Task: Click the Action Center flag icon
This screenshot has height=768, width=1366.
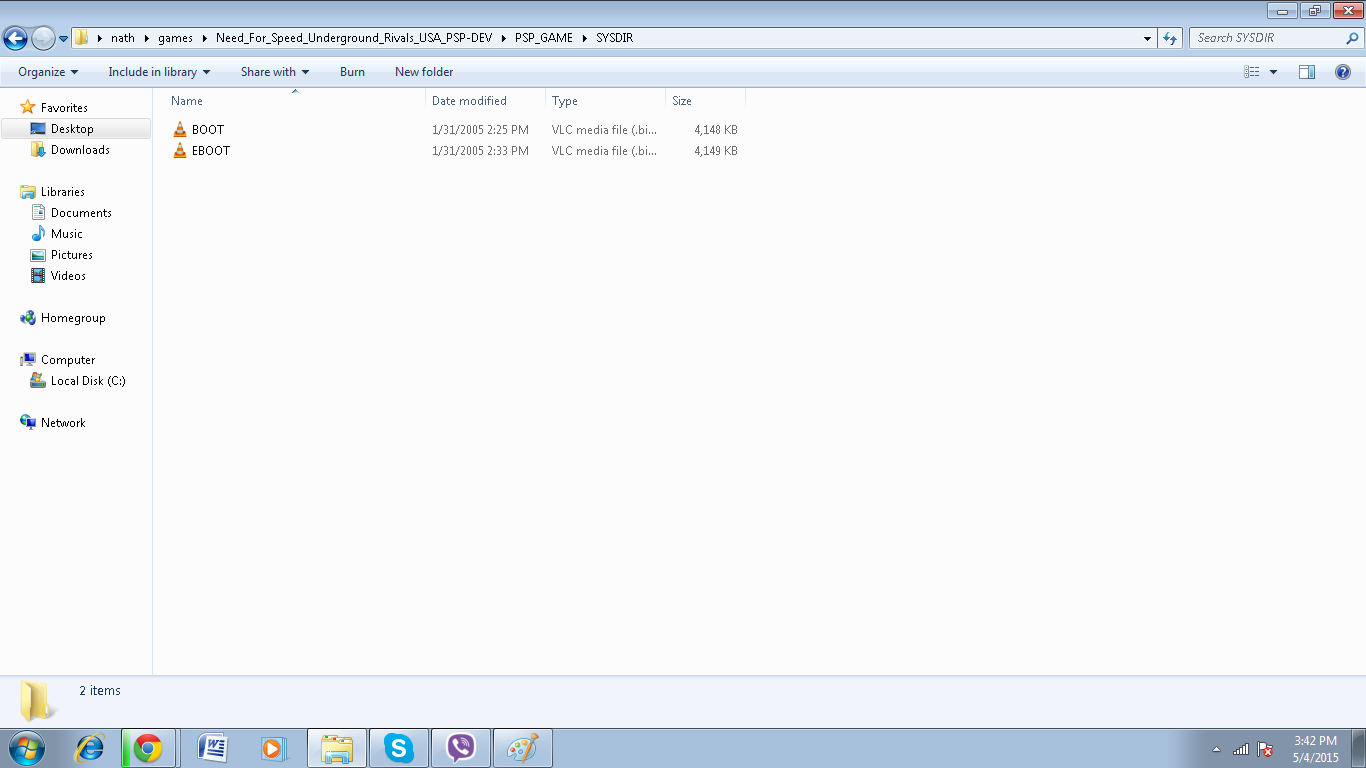Action: pyautogui.click(x=1265, y=749)
